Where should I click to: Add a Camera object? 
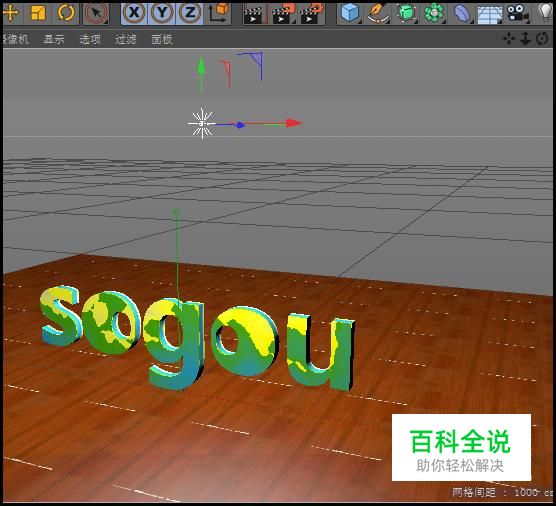pos(518,13)
